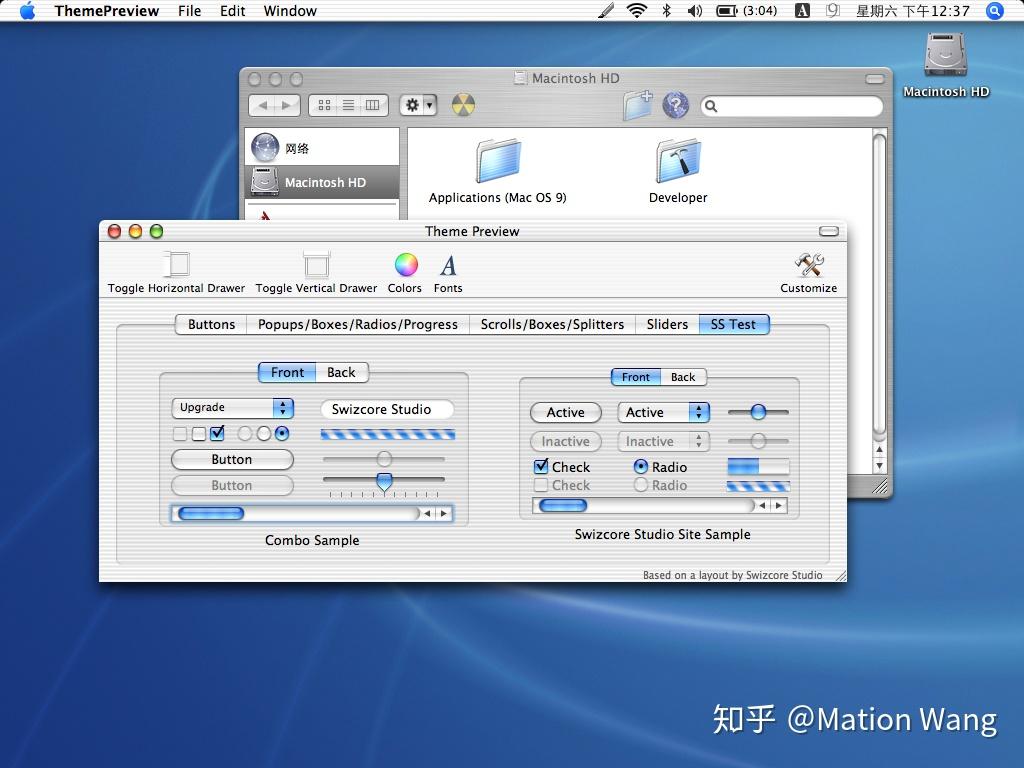Open the Window menu
This screenshot has width=1024, height=768.
(x=290, y=11)
